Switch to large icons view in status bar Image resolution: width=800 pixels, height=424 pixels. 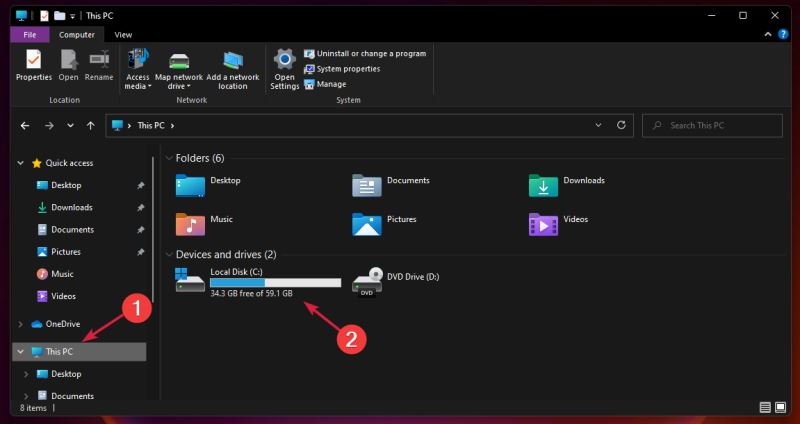click(781, 408)
